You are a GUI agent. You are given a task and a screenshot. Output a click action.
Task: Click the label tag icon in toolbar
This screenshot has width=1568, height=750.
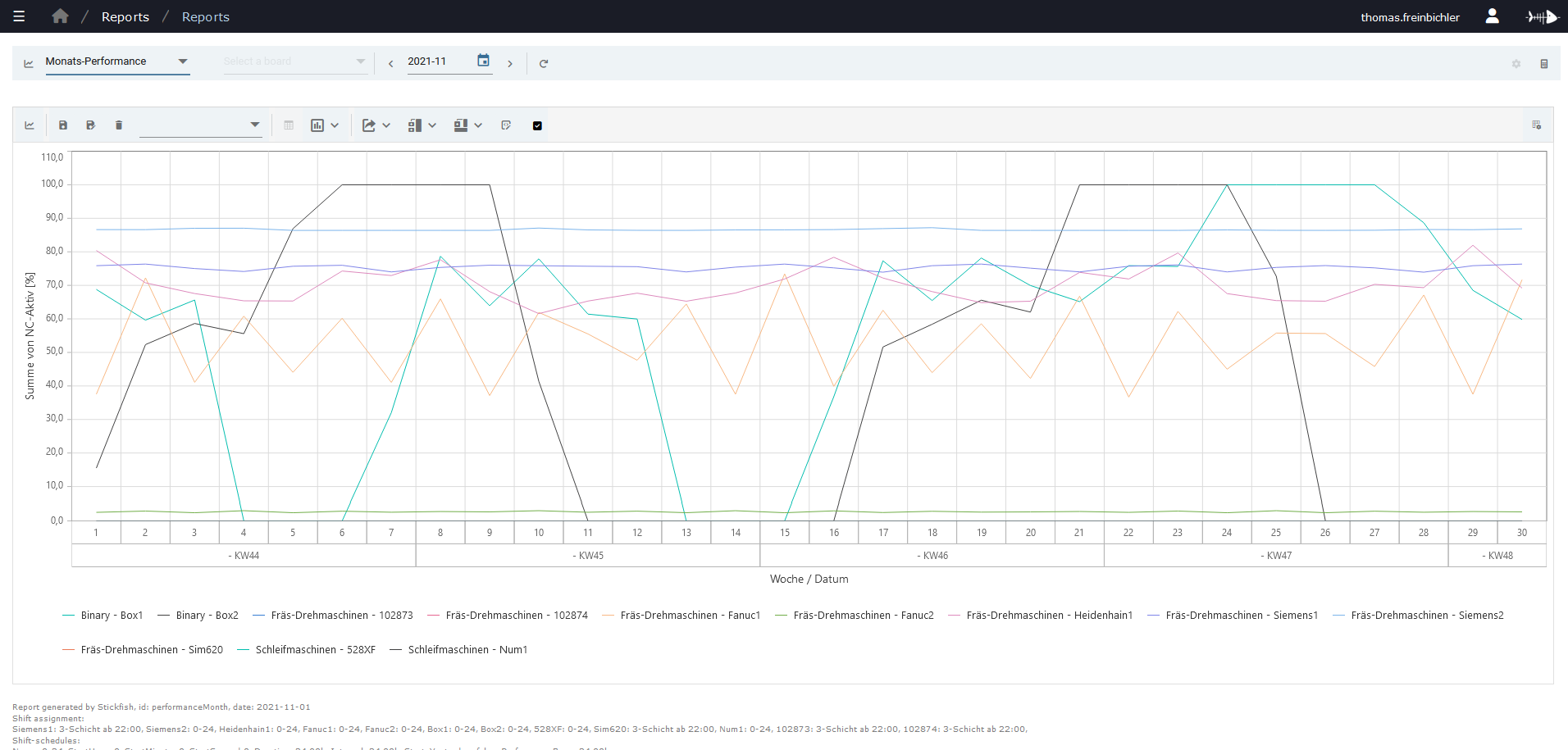pos(506,125)
